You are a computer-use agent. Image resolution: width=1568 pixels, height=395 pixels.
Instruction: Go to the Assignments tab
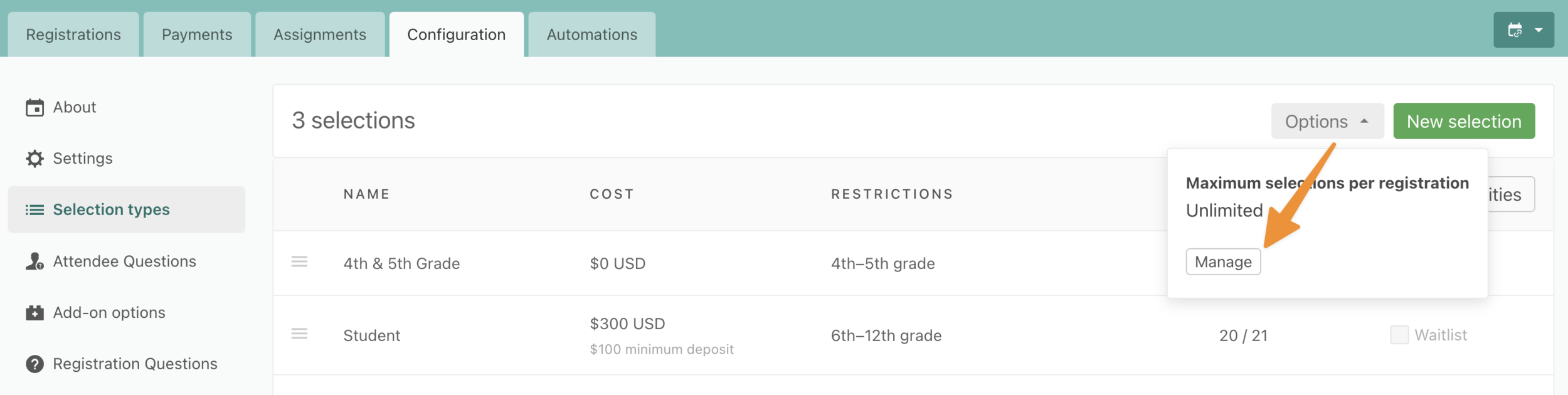pyautogui.click(x=320, y=34)
